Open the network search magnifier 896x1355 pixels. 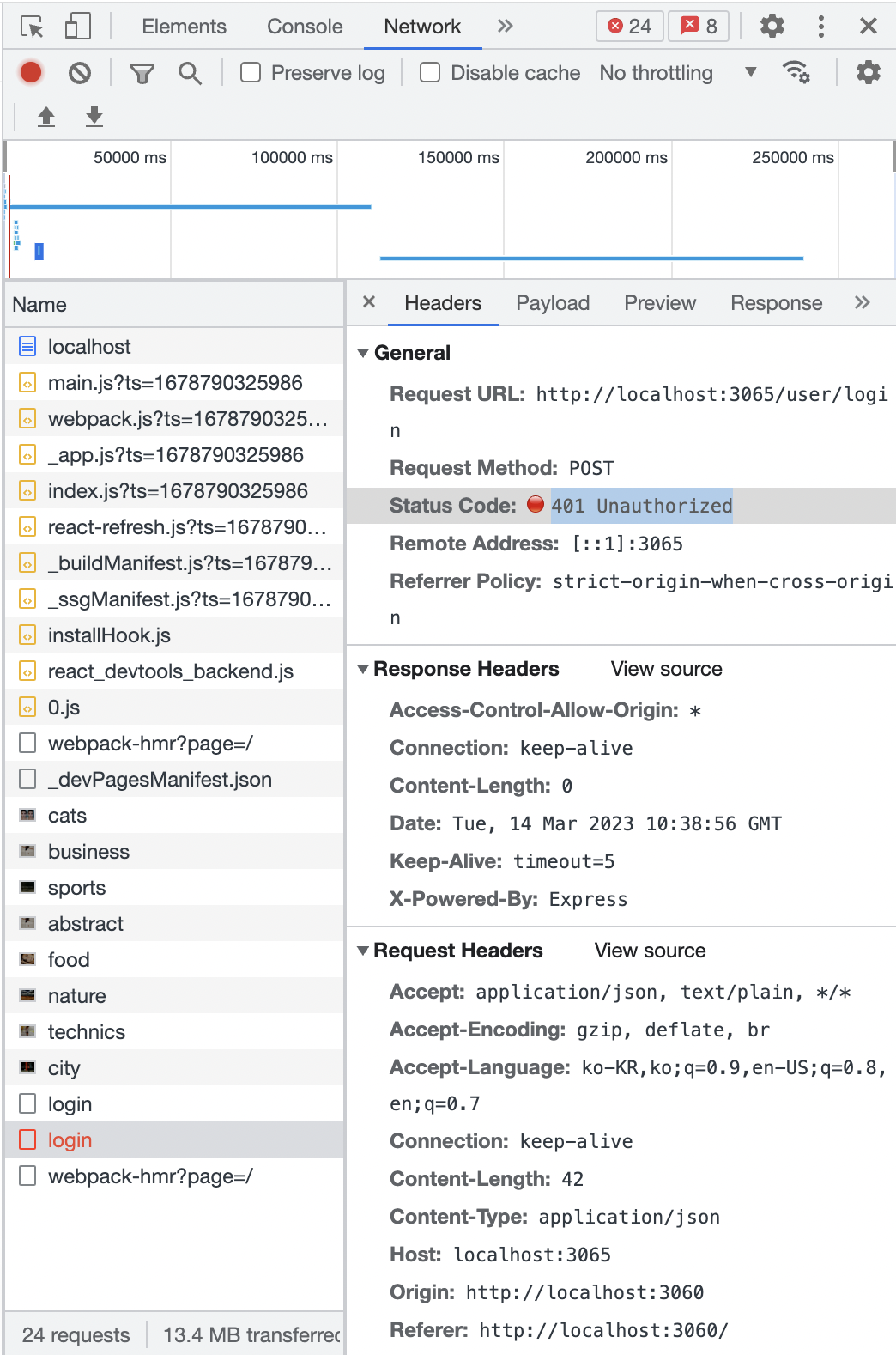(190, 73)
